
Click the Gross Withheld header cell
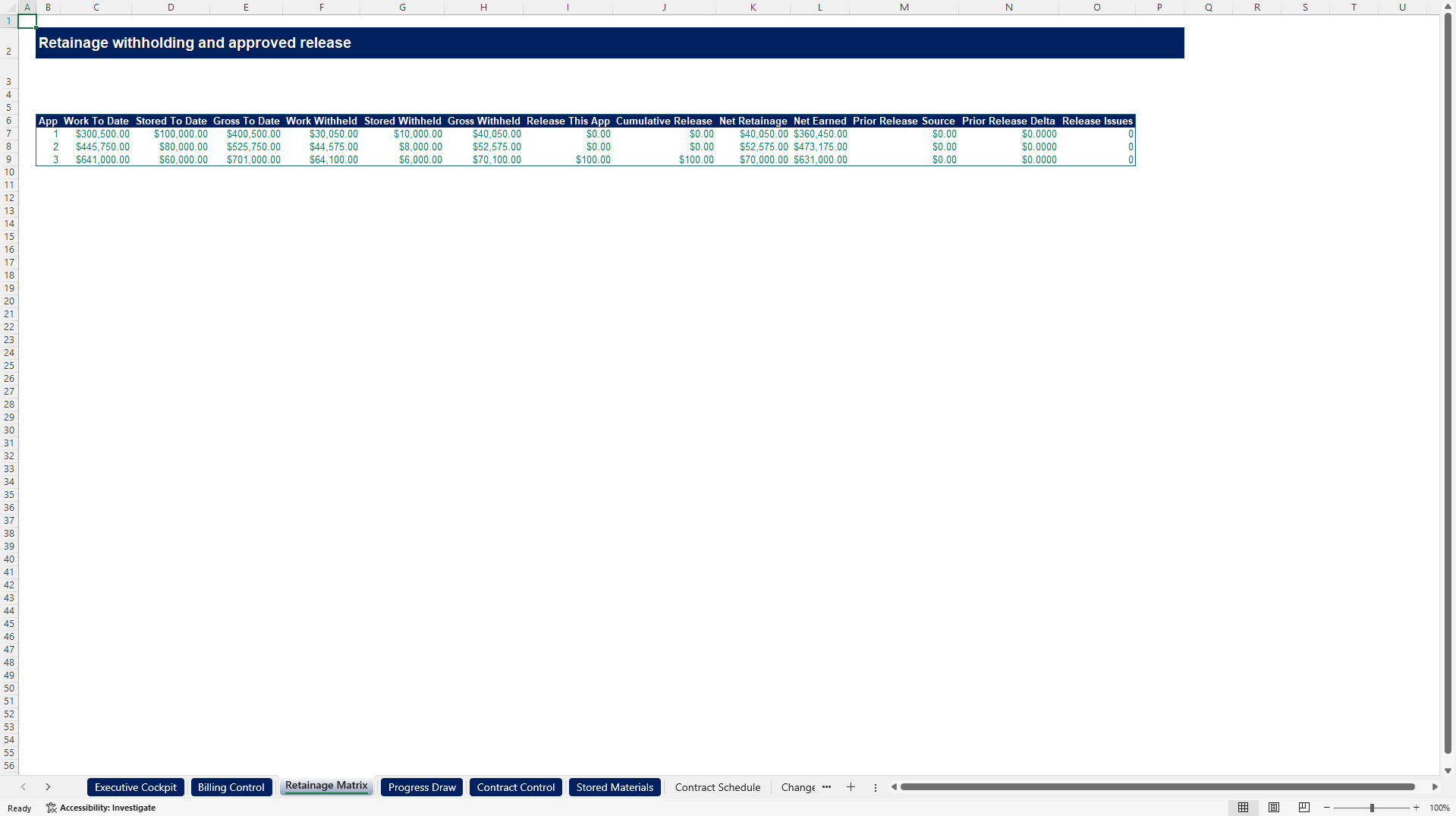pyautogui.click(x=484, y=121)
